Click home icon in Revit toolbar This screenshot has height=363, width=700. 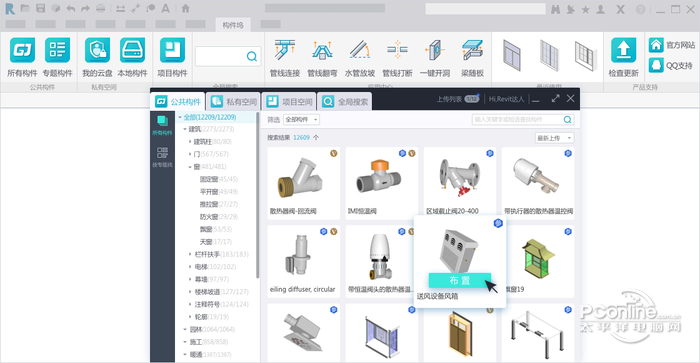(186, 8)
